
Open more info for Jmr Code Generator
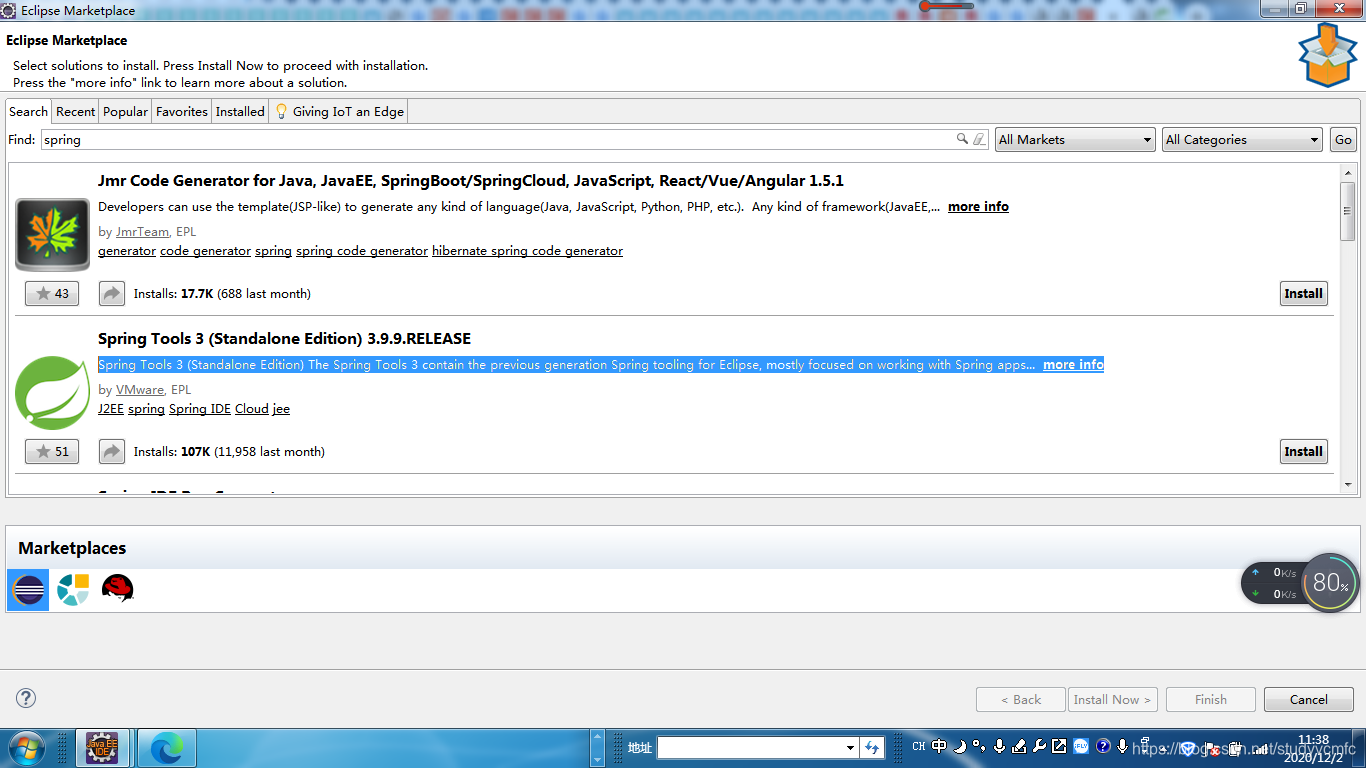(978, 207)
